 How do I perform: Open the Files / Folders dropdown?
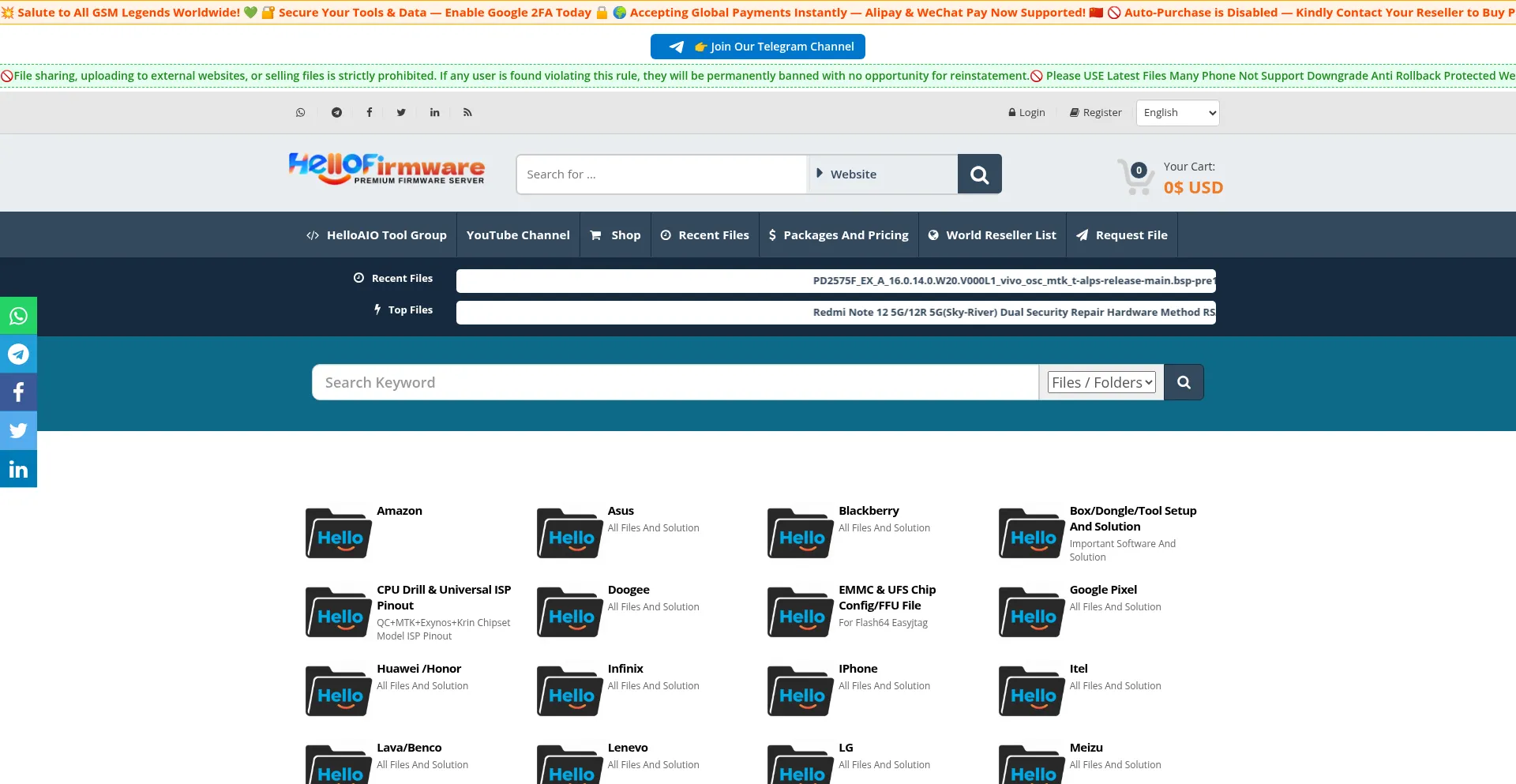1101,382
